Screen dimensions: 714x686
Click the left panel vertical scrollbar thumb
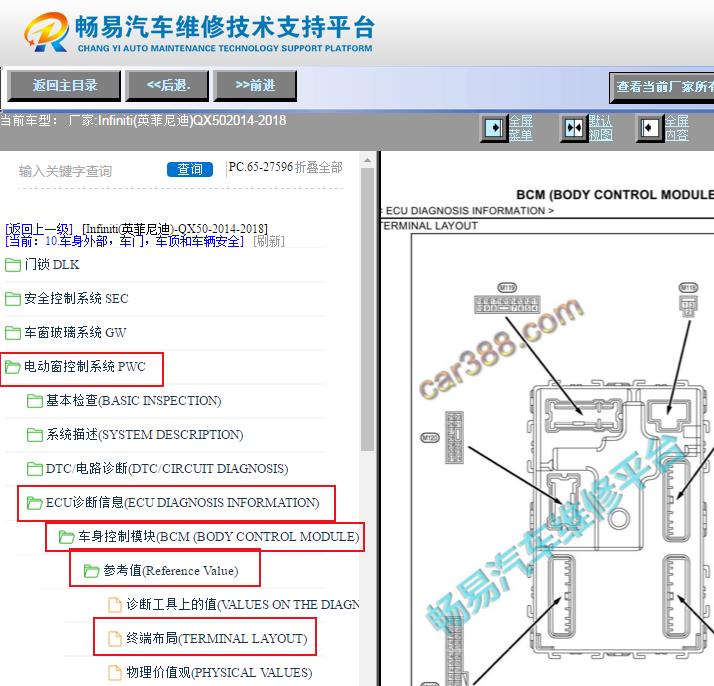367,310
